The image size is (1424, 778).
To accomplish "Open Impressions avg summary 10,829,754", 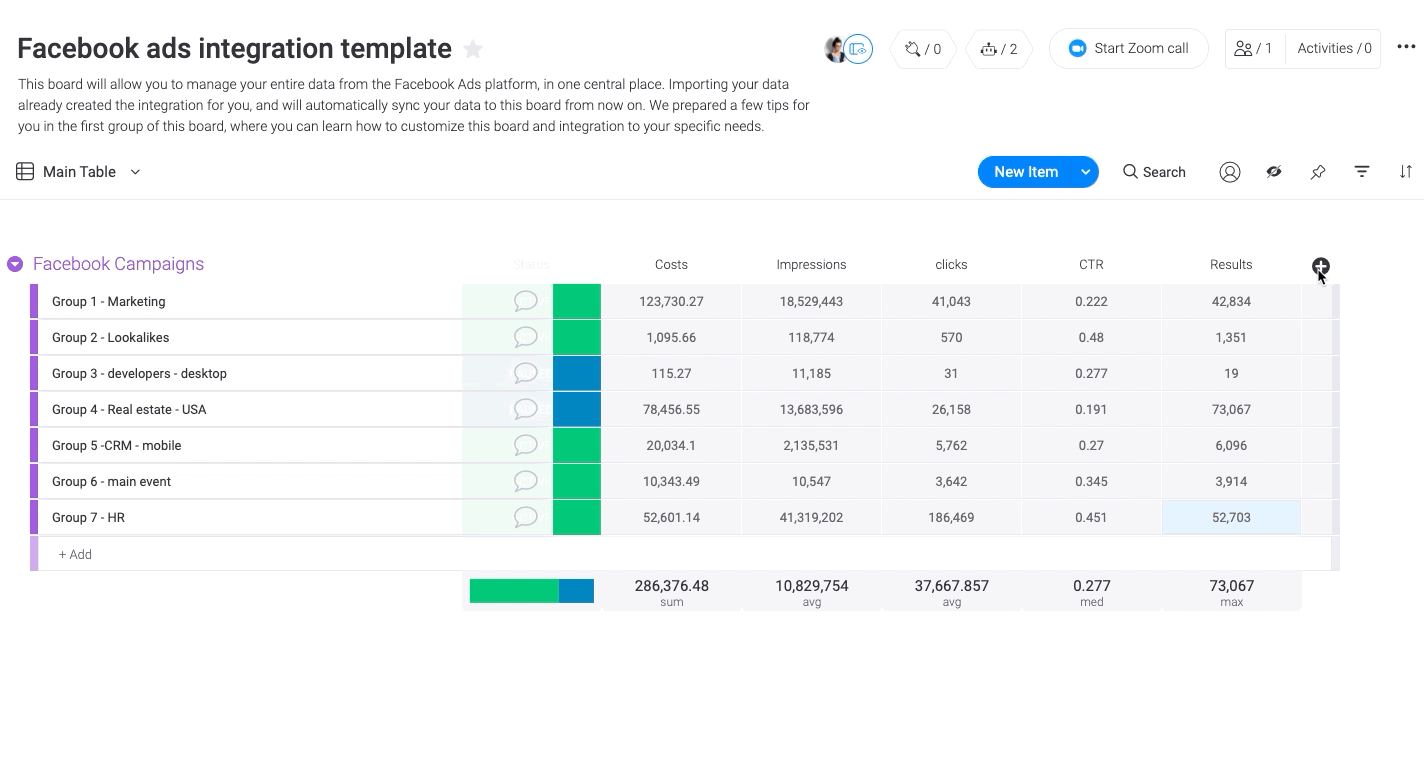I will click(811, 592).
